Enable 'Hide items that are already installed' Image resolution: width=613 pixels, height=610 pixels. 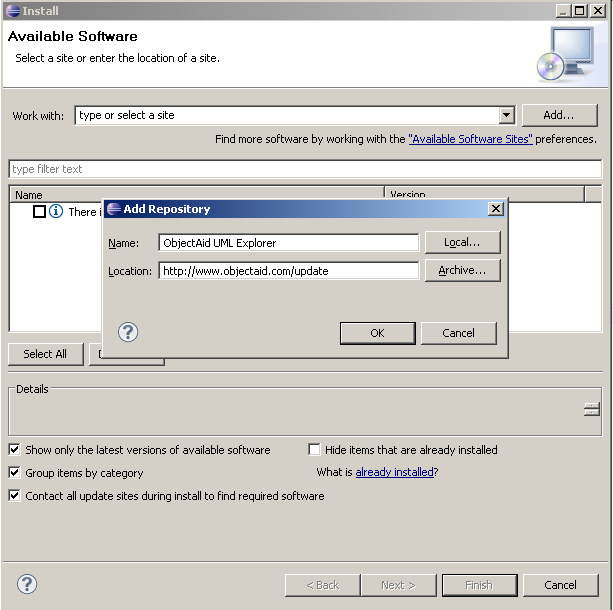pos(314,450)
